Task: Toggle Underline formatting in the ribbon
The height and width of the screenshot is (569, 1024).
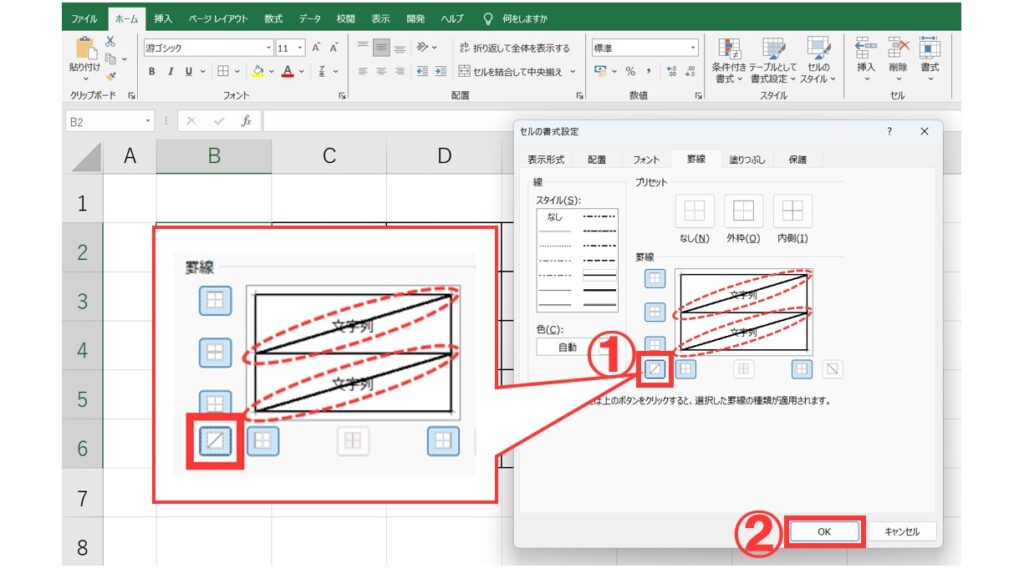Action: click(x=188, y=71)
